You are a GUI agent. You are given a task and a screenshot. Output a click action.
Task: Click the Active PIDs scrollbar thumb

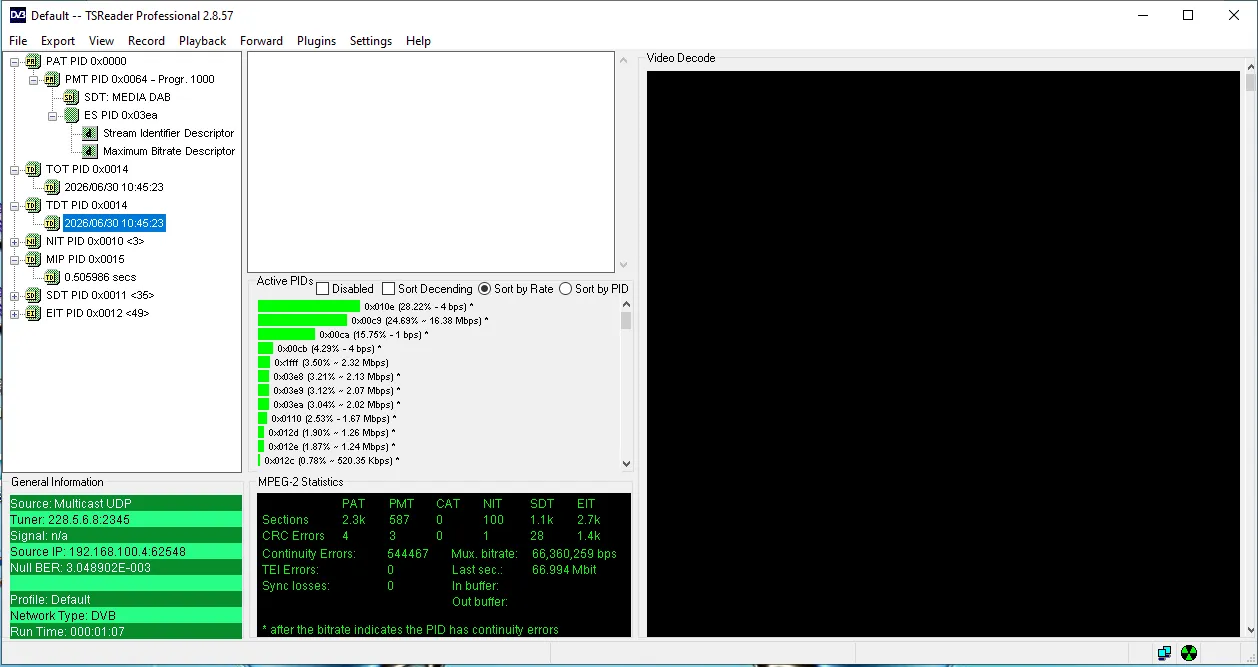[626, 320]
